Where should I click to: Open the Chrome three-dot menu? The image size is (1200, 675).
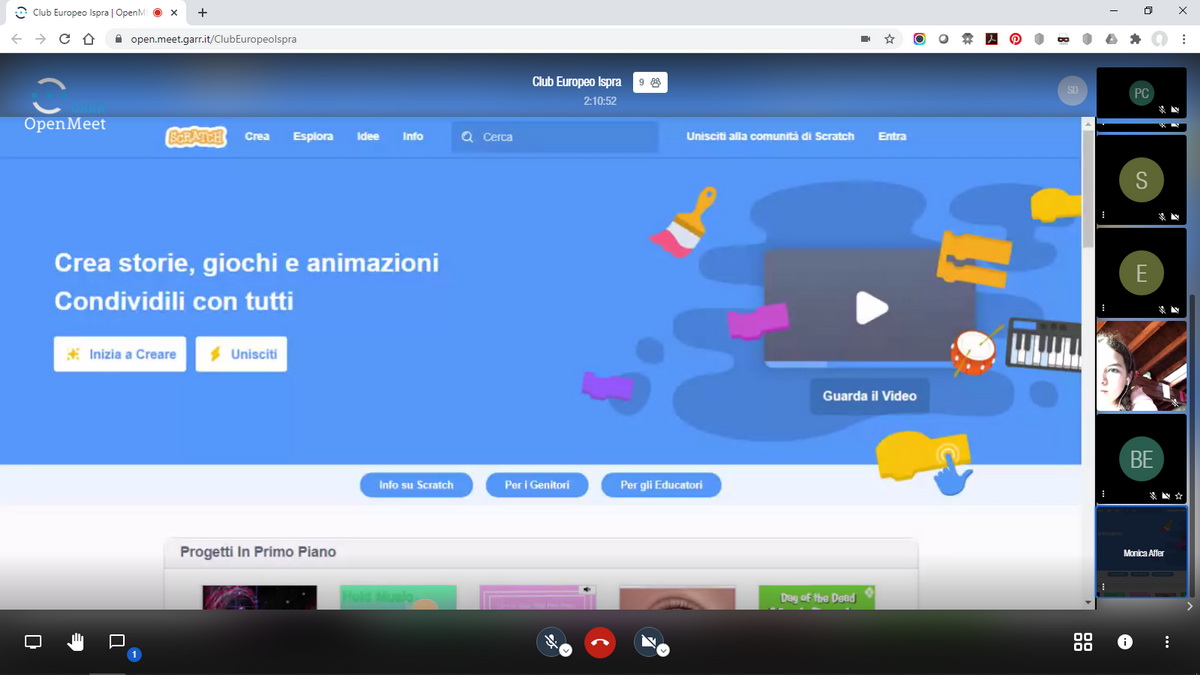point(1183,39)
